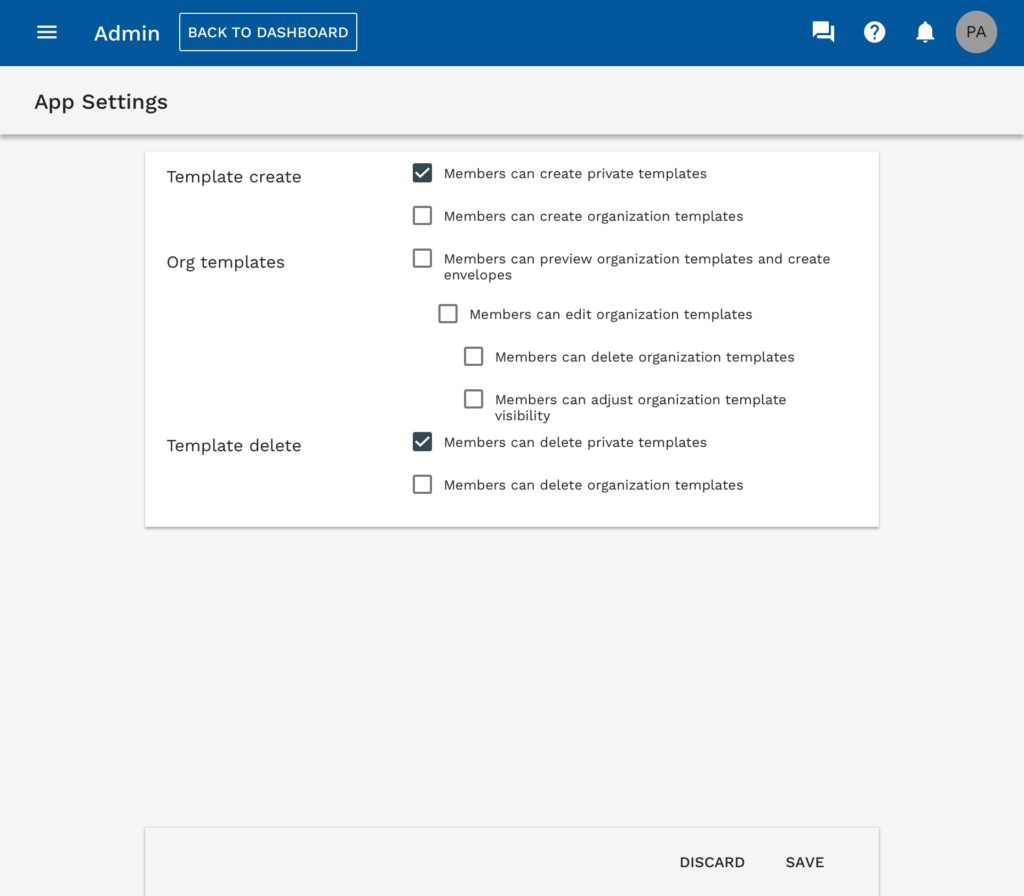The height and width of the screenshot is (896, 1024).
Task: Enable adjust organization template visibility checkbox
Action: click(x=474, y=400)
